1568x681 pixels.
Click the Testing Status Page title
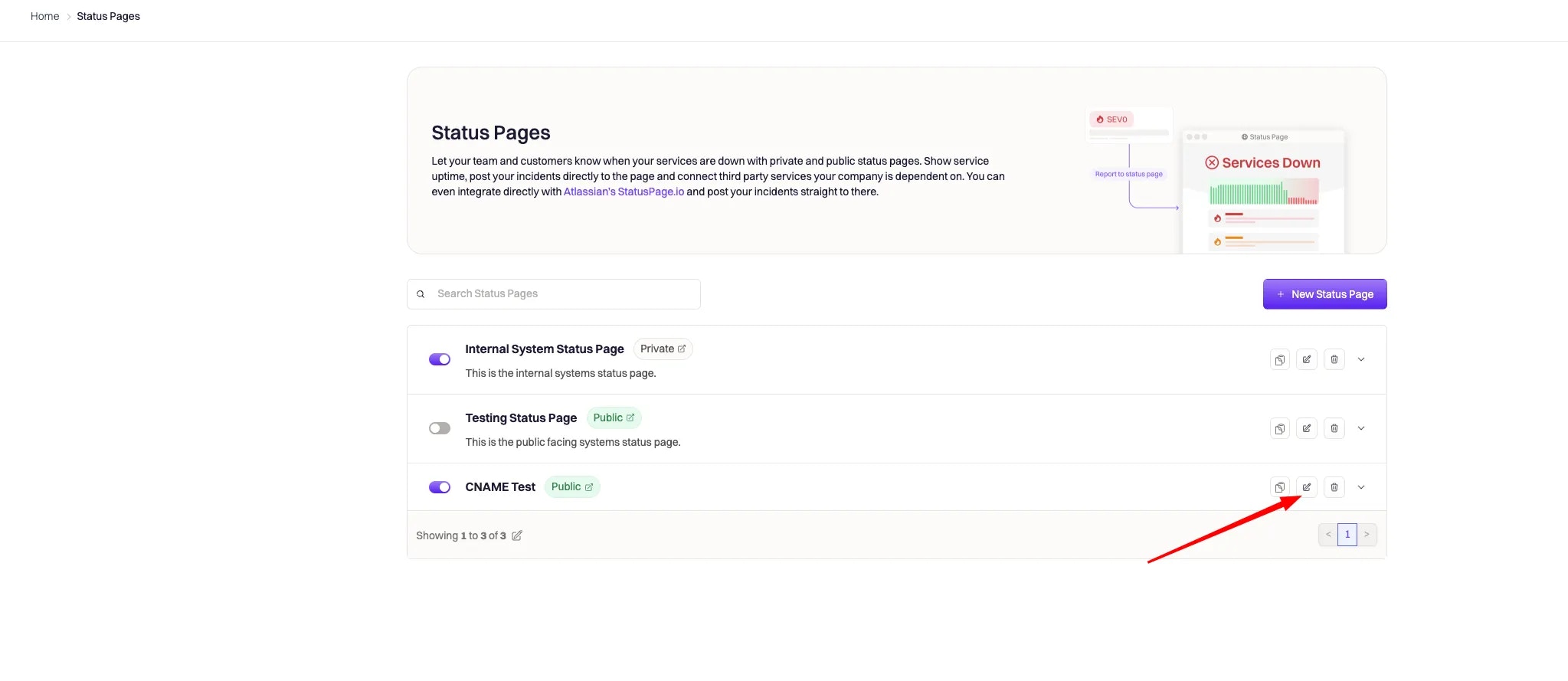(521, 418)
